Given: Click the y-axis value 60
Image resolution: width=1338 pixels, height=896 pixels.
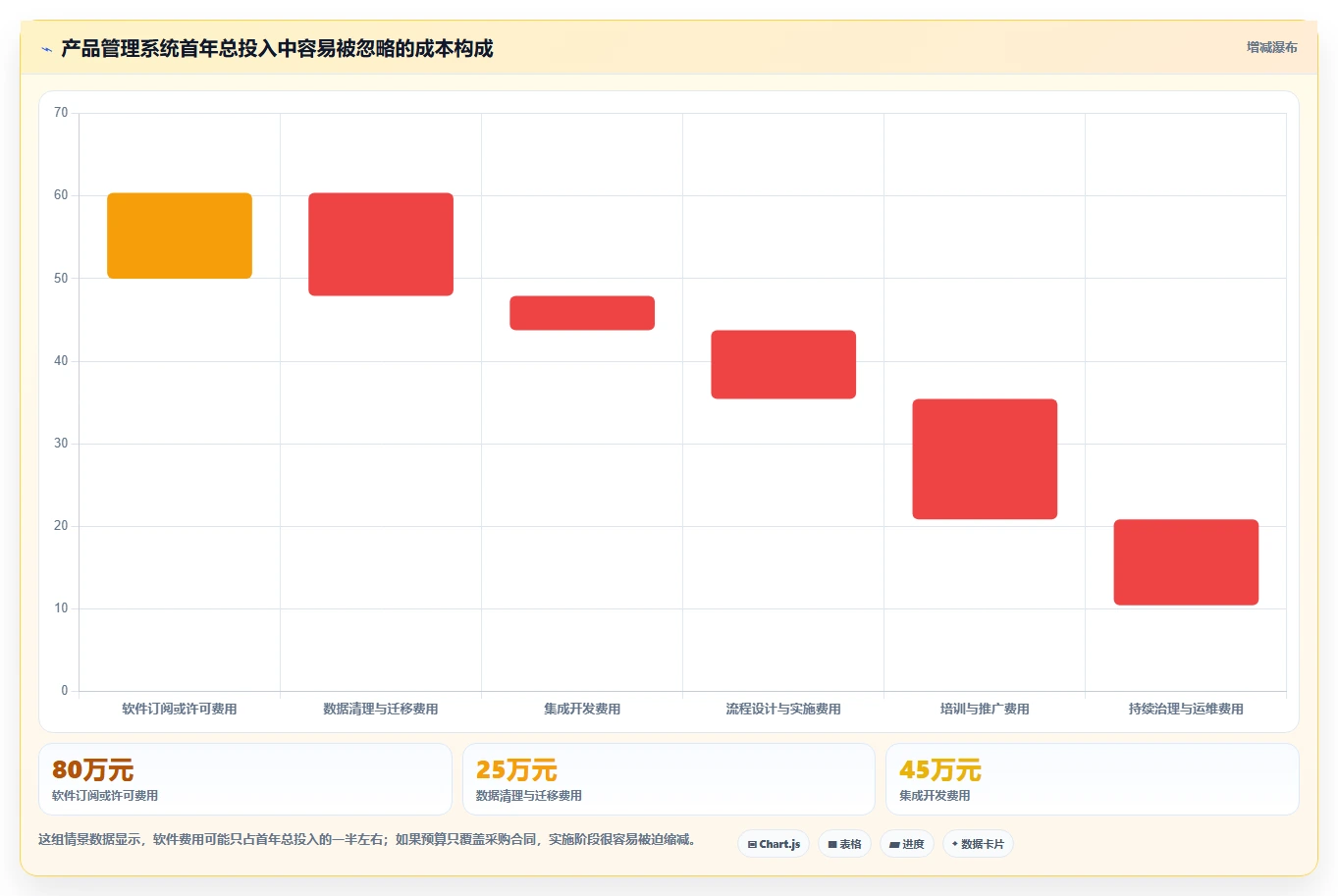Looking at the screenshot, I should [x=61, y=195].
